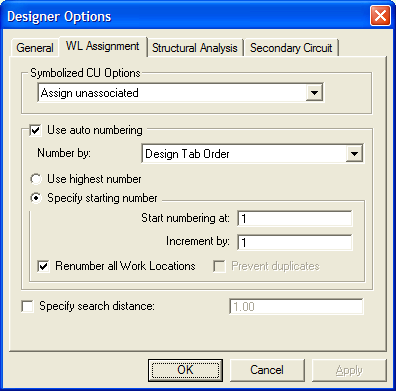Screen dimensions: 396x391
Task: Click the search distance value field
Action: click(296, 306)
